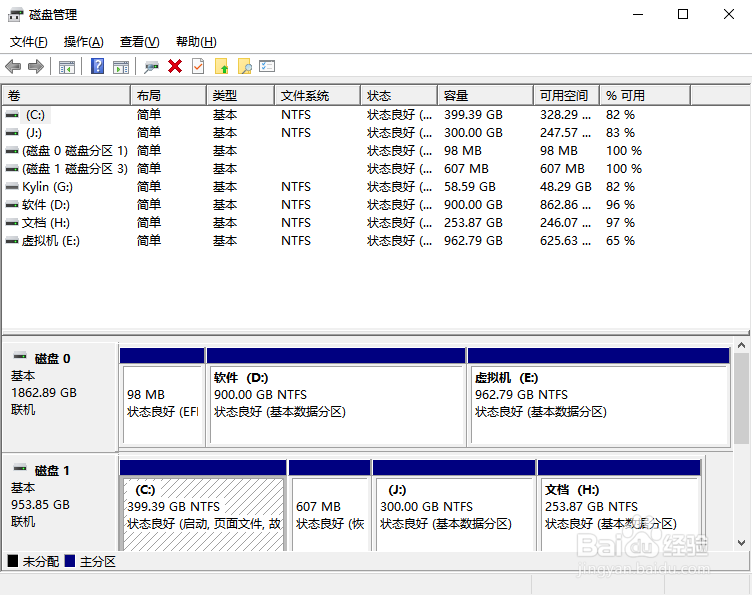
Task: Toggle the action pane icon
Action: coord(121,67)
